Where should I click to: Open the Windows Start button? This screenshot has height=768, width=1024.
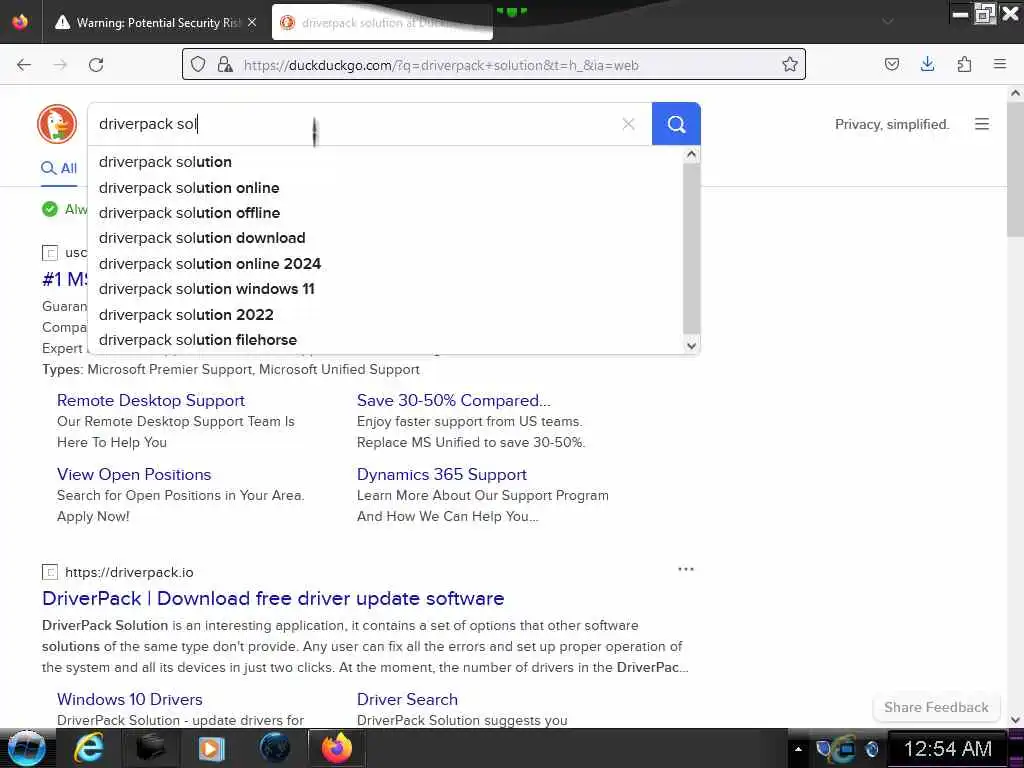point(27,748)
